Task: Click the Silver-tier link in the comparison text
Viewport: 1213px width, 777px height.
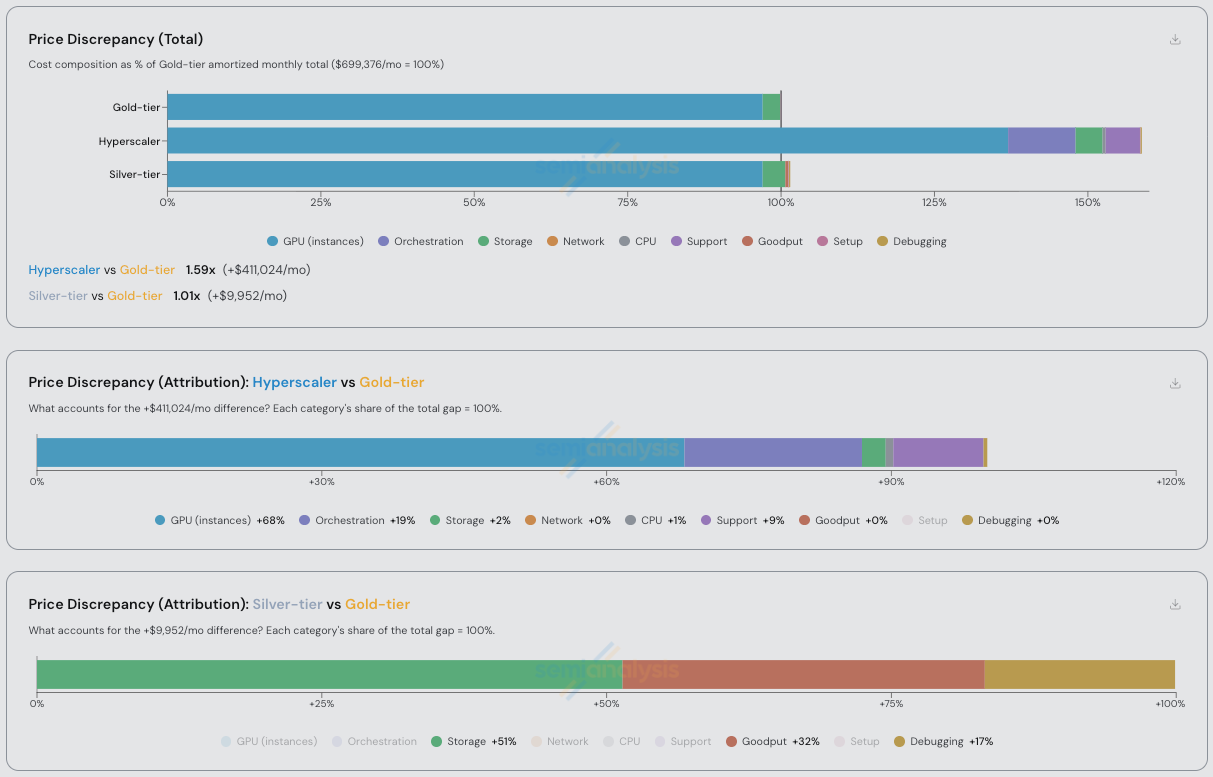Action: [x=57, y=295]
